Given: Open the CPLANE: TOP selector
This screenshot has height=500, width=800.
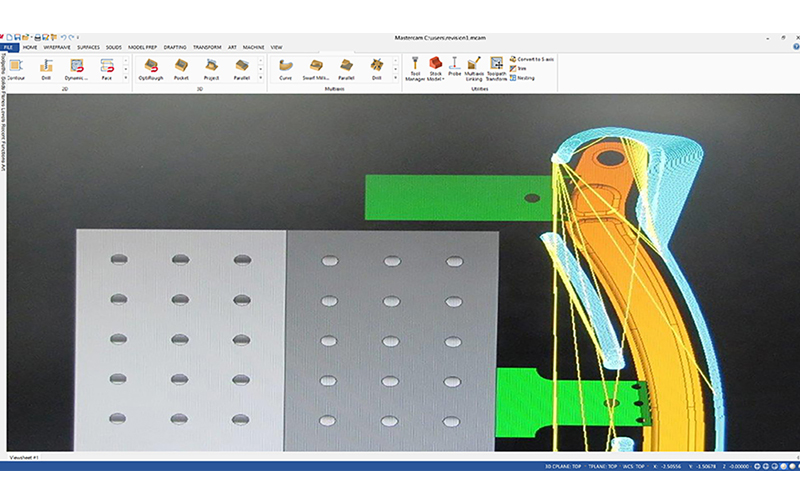Looking at the screenshot, I should pos(567,466).
